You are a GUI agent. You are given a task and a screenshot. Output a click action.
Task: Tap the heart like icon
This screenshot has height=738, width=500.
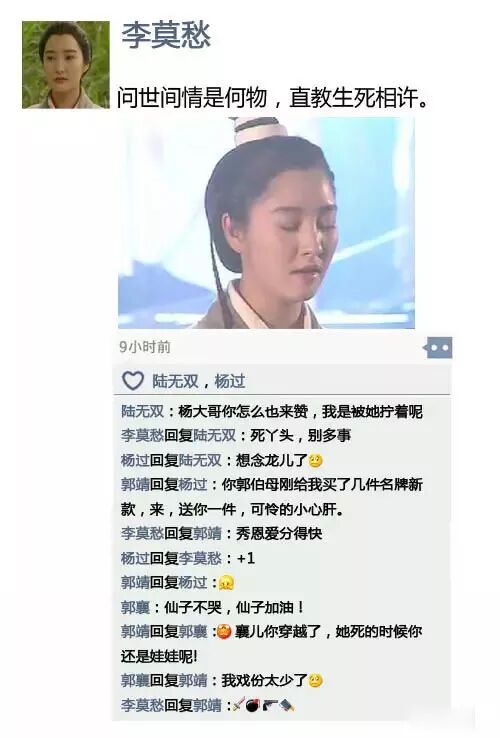[x=133, y=380]
